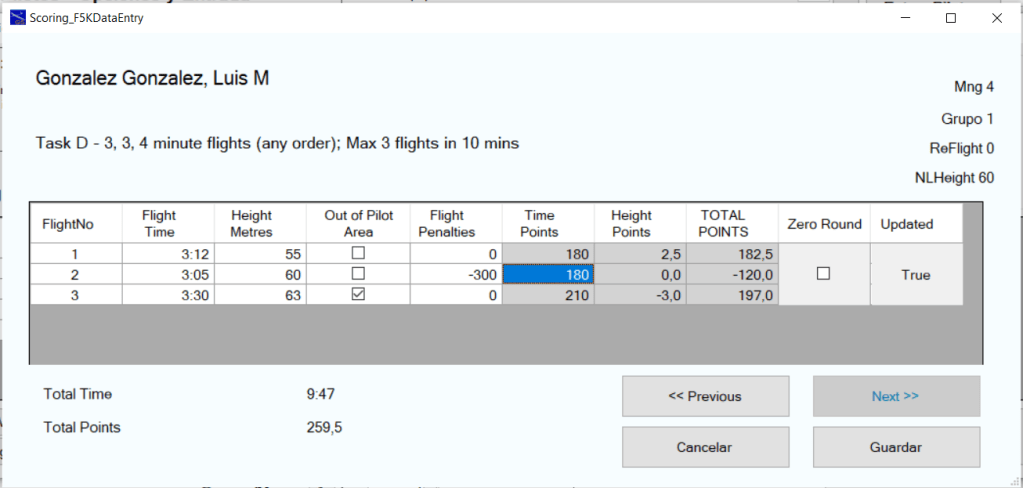Select flight 1 Flight Time cell 3:12

pos(167,254)
